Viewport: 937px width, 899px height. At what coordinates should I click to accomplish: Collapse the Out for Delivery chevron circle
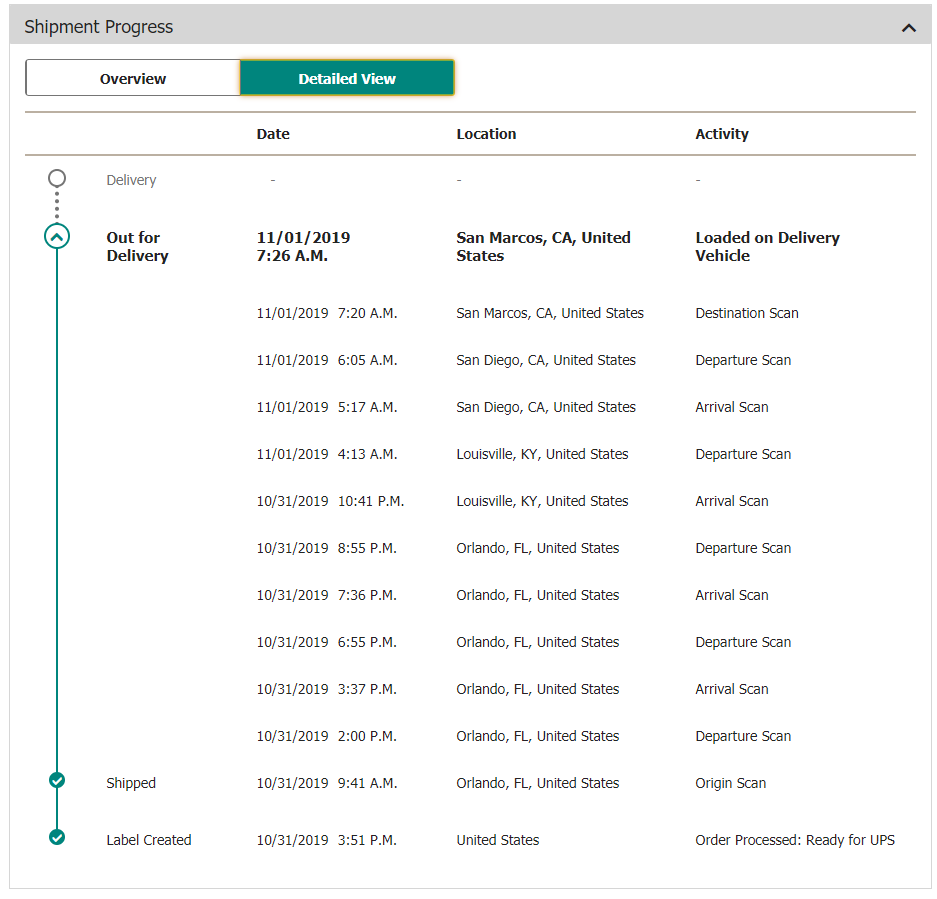[57, 237]
